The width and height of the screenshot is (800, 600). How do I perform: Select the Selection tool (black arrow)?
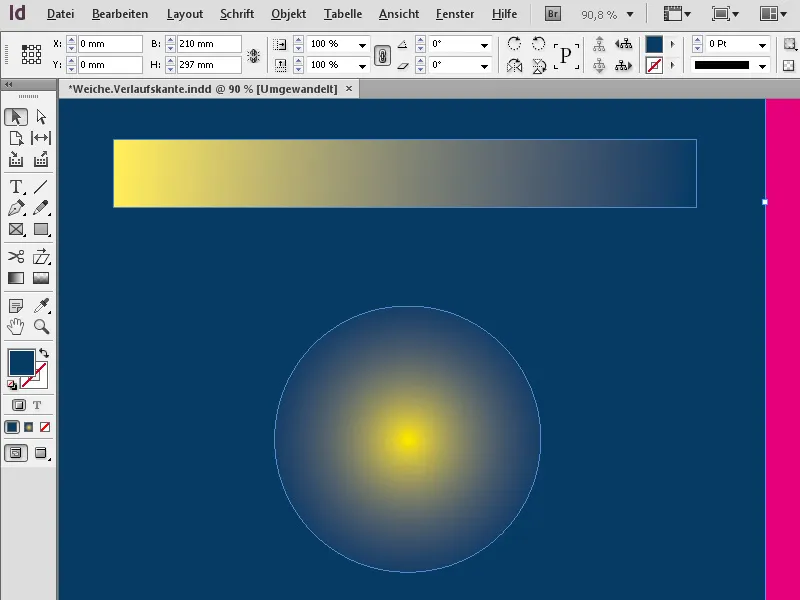point(16,117)
